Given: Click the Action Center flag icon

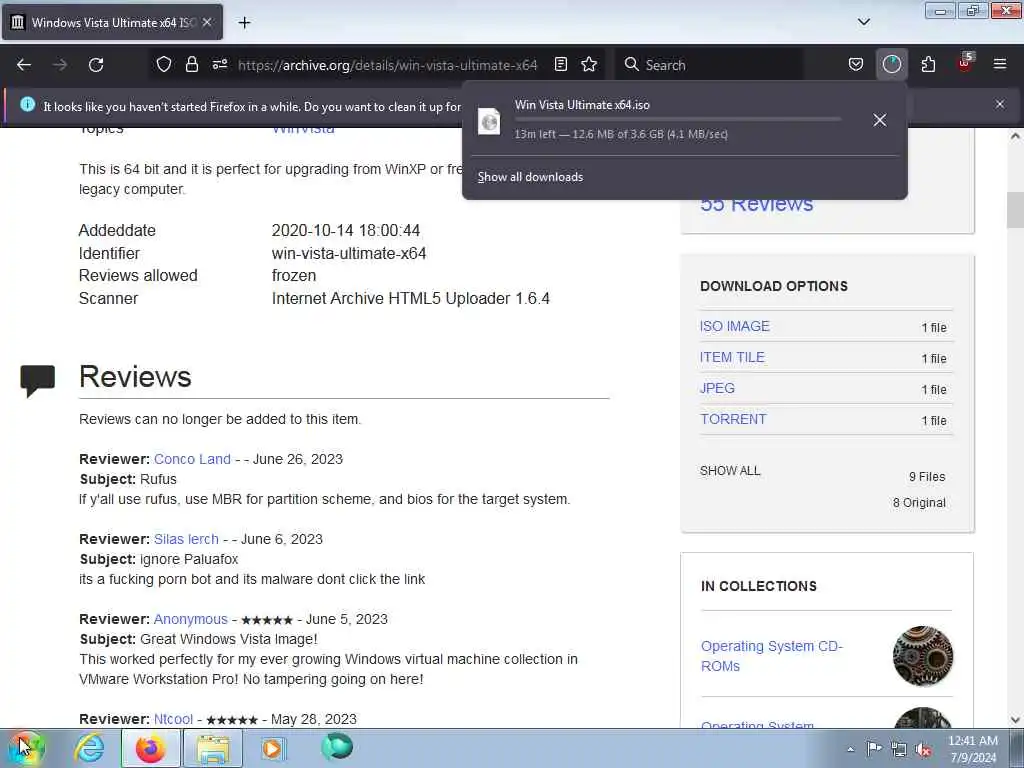Looking at the screenshot, I should tap(874, 748).
